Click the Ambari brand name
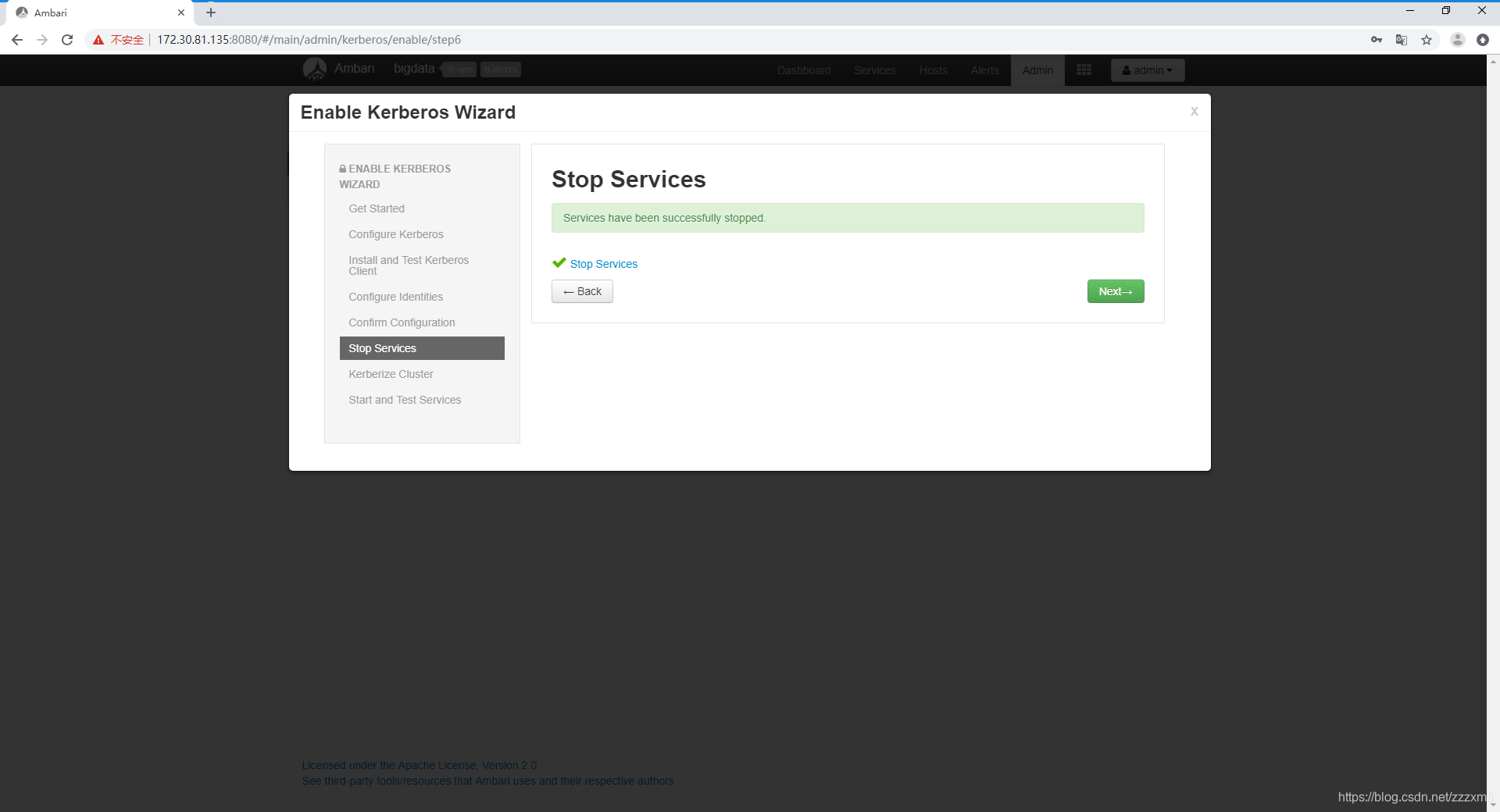Viewport: 1500px width, 812px height. pyautogui.click(x=355, y=69)
